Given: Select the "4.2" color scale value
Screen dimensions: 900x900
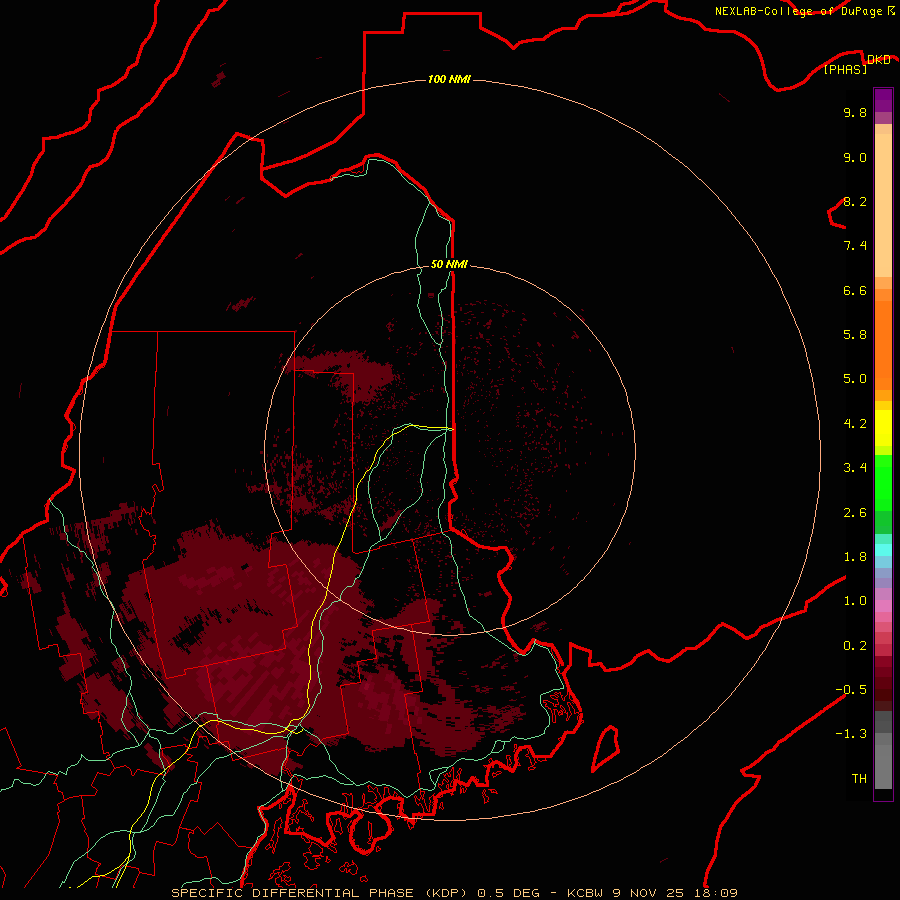Looking at the screenshot, I should (x=855, y=424).
